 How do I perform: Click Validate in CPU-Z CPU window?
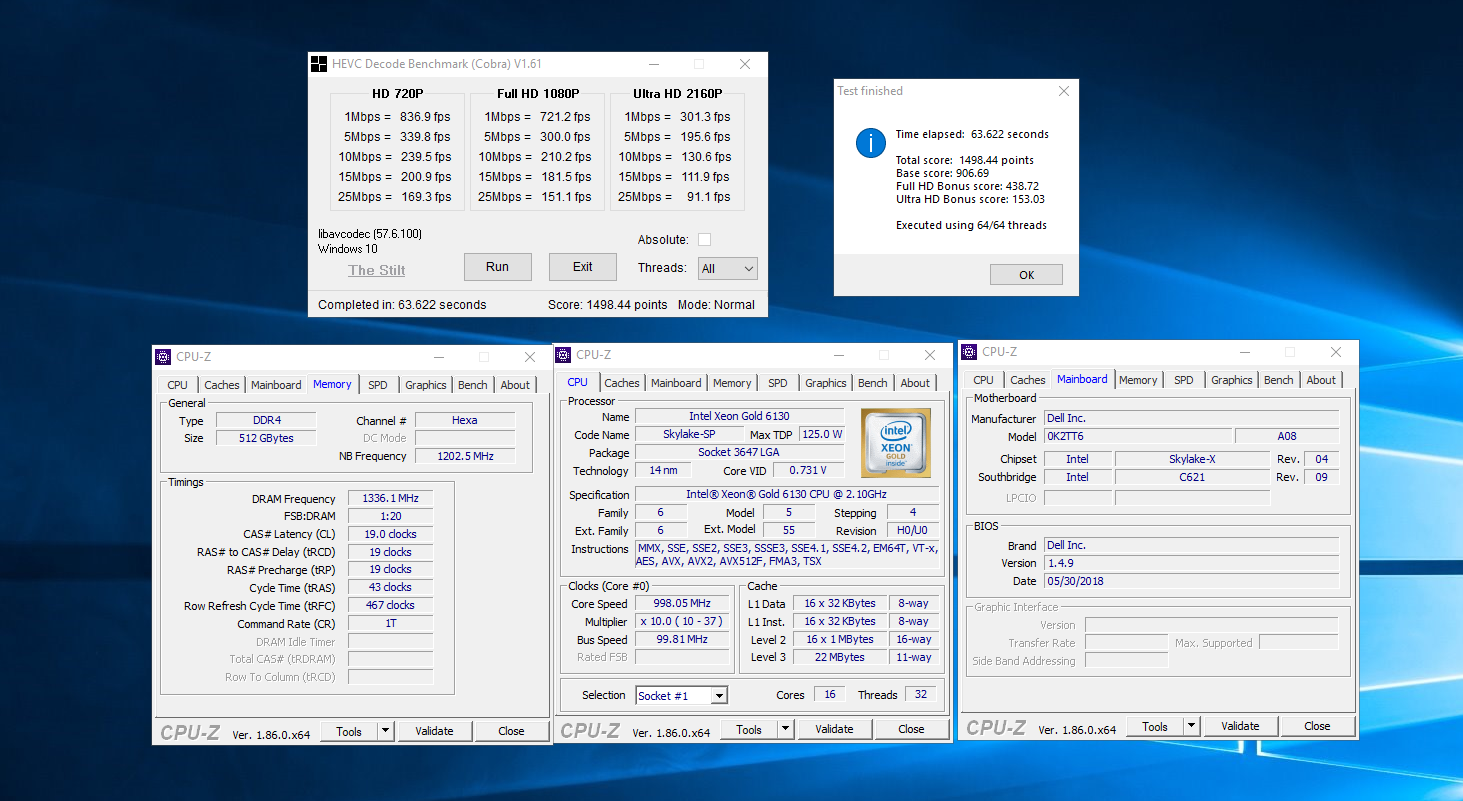coord(834,729)
